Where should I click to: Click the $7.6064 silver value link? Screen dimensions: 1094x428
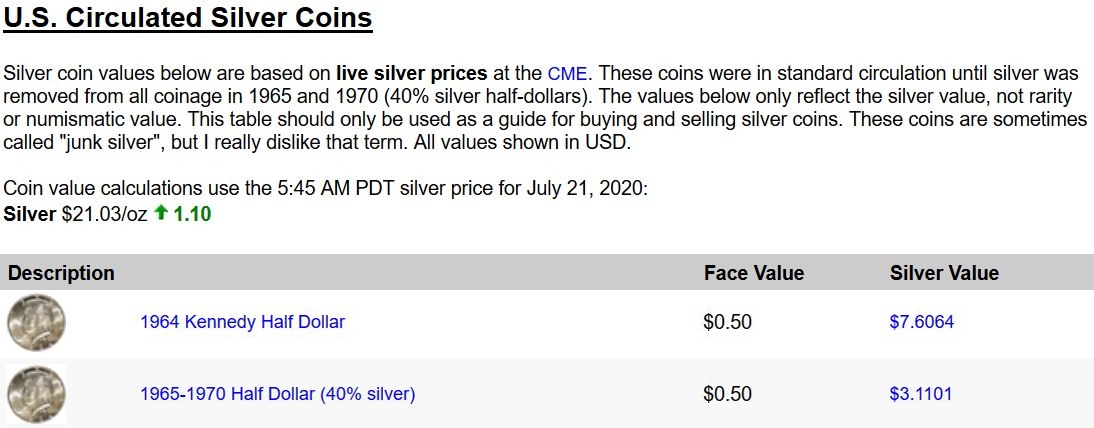click(922, 322)
